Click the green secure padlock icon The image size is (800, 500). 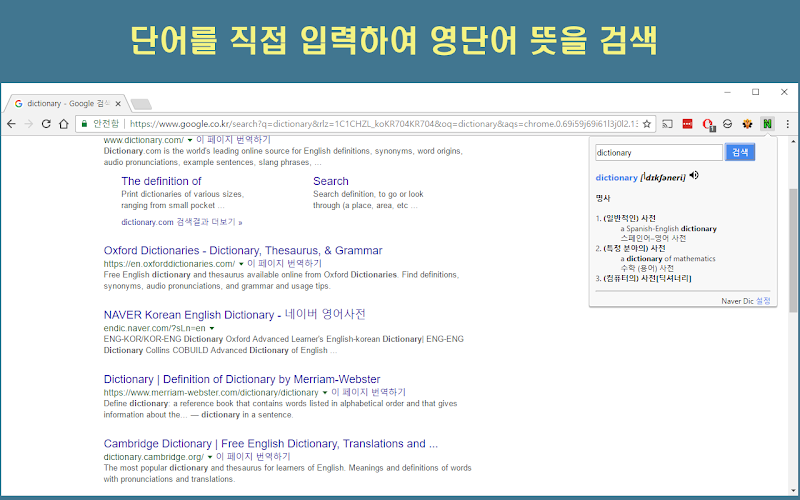(x=84, y=123)
